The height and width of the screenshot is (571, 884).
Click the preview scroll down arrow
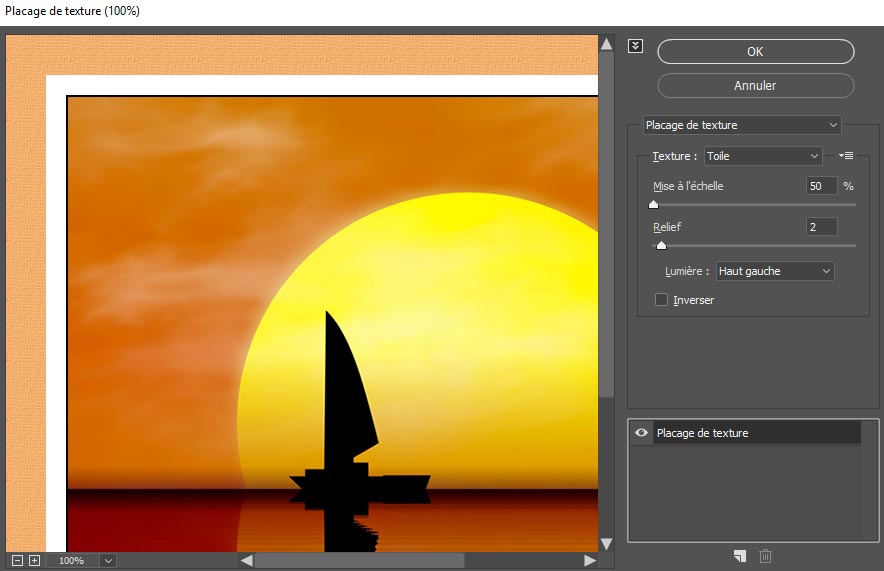tap(606, 543)
